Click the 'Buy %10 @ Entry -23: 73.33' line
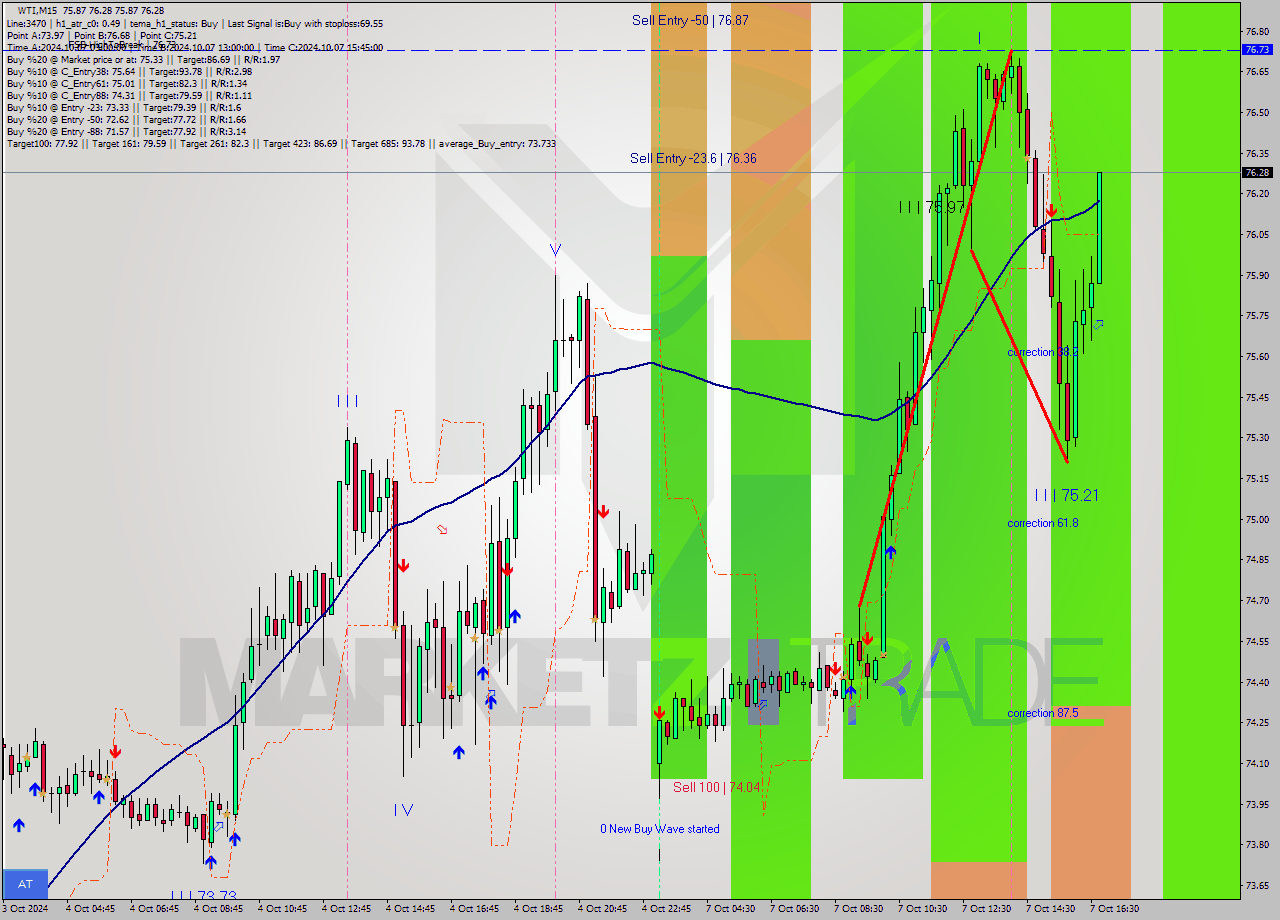 pyautogui.click(x=124, y=107)
